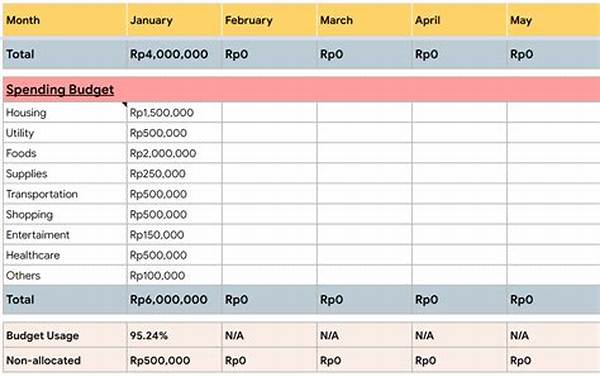Click the February column header
The height and width of the screenshot is (377, 600).
coord(269,20)
